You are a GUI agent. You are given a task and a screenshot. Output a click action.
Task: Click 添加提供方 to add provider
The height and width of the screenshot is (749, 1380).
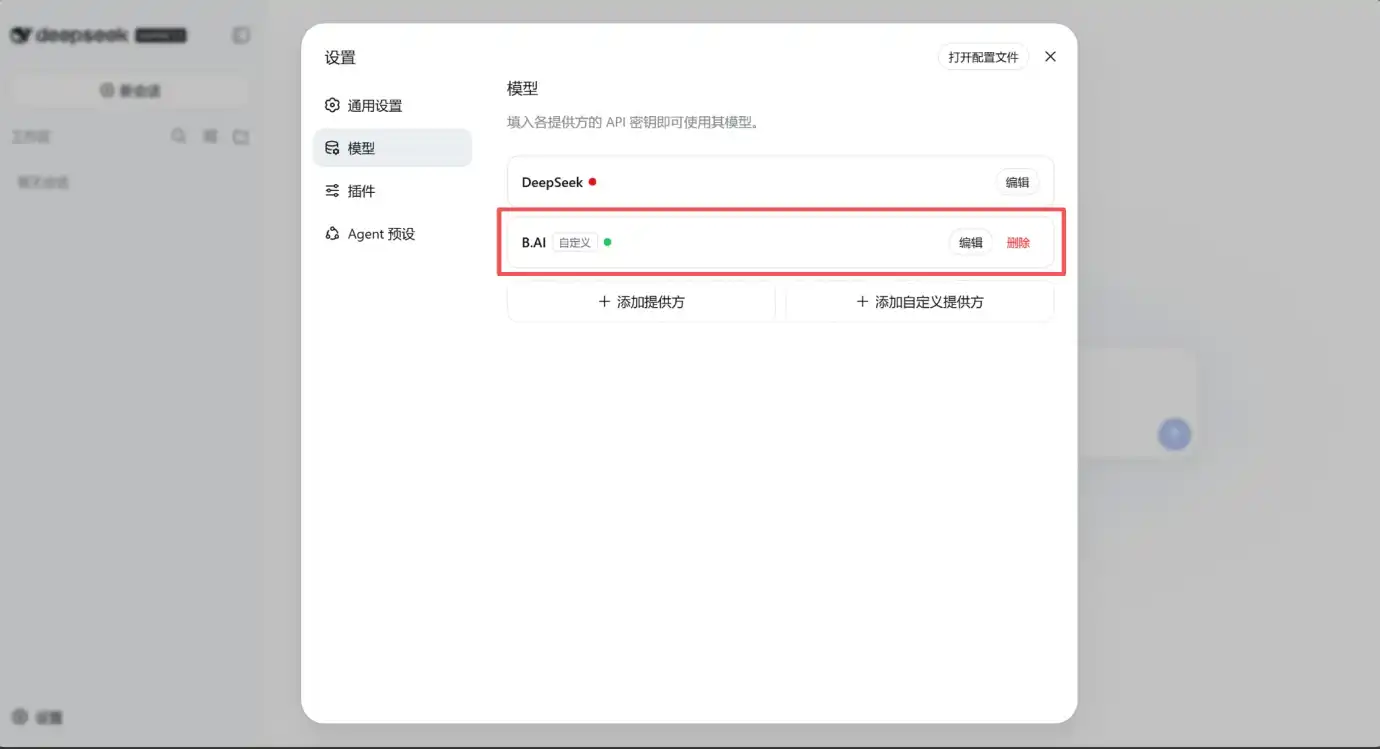point(641,301)
